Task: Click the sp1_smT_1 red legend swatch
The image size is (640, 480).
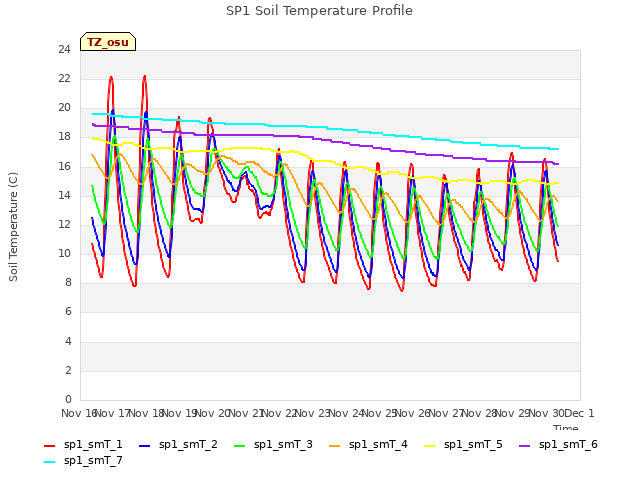Action: tap(49, 446)
